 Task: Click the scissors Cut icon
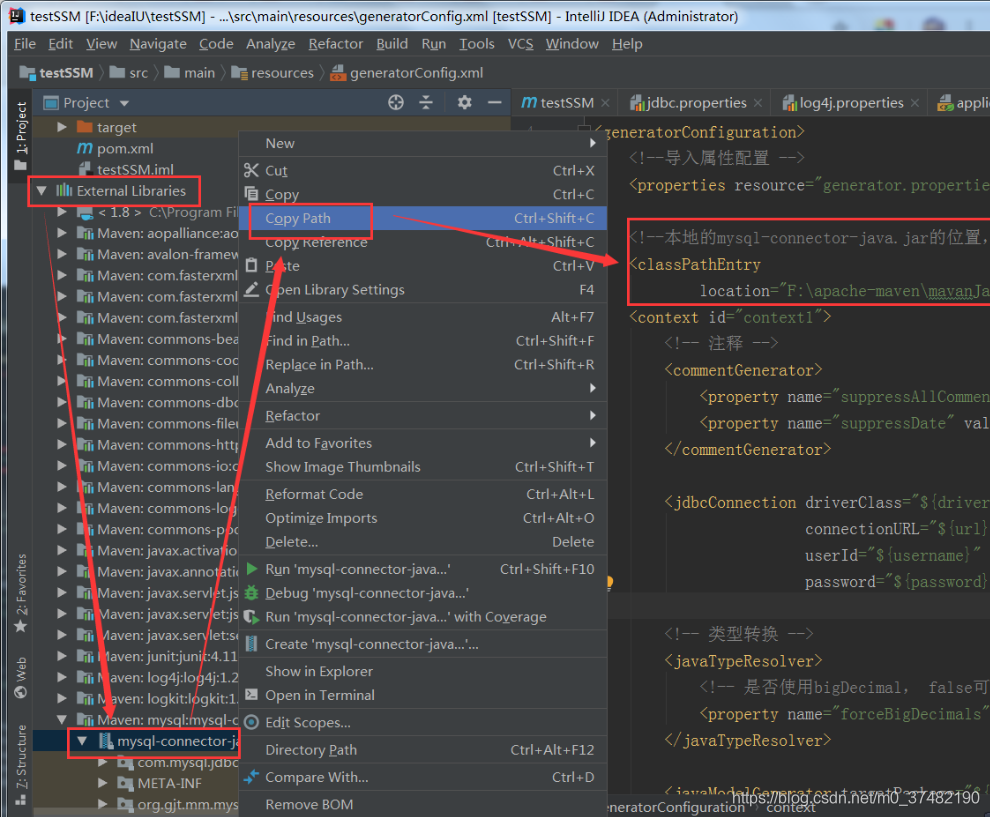[x=251, y=170]
